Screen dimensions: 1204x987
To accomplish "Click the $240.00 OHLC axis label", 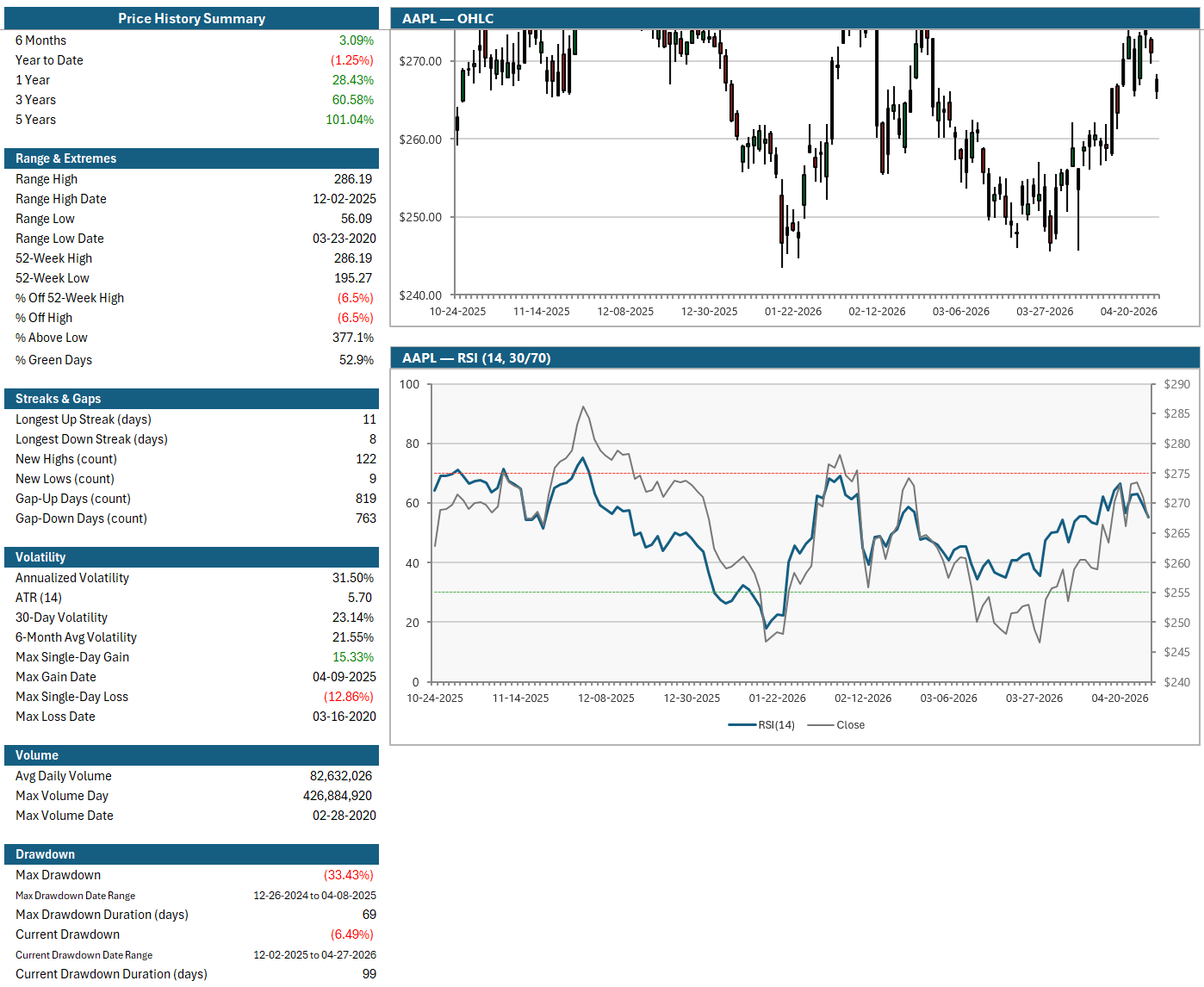I will pyautogui.click(x=420, y=295).
